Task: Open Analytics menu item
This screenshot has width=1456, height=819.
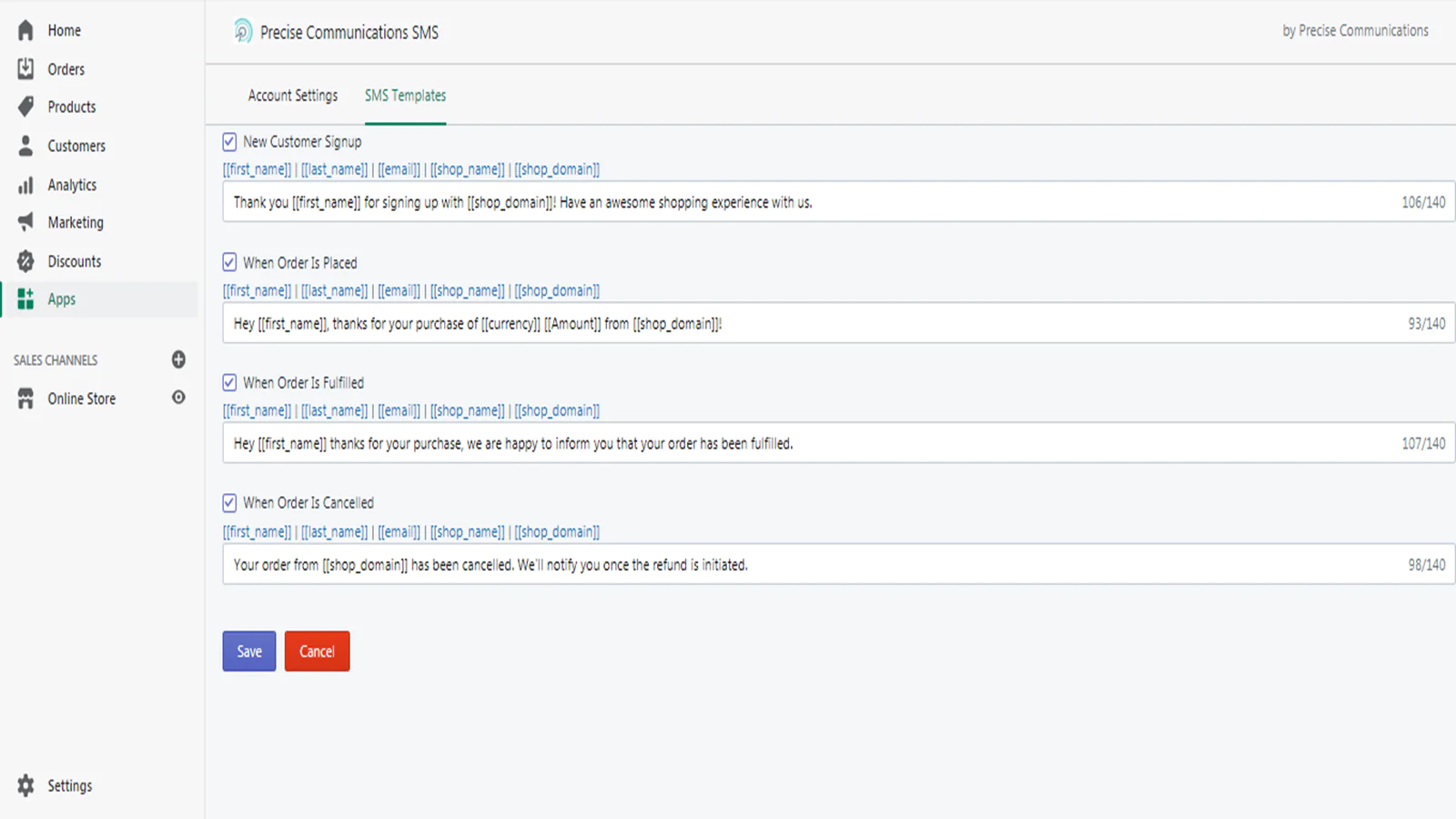Action: pos(72,185)
